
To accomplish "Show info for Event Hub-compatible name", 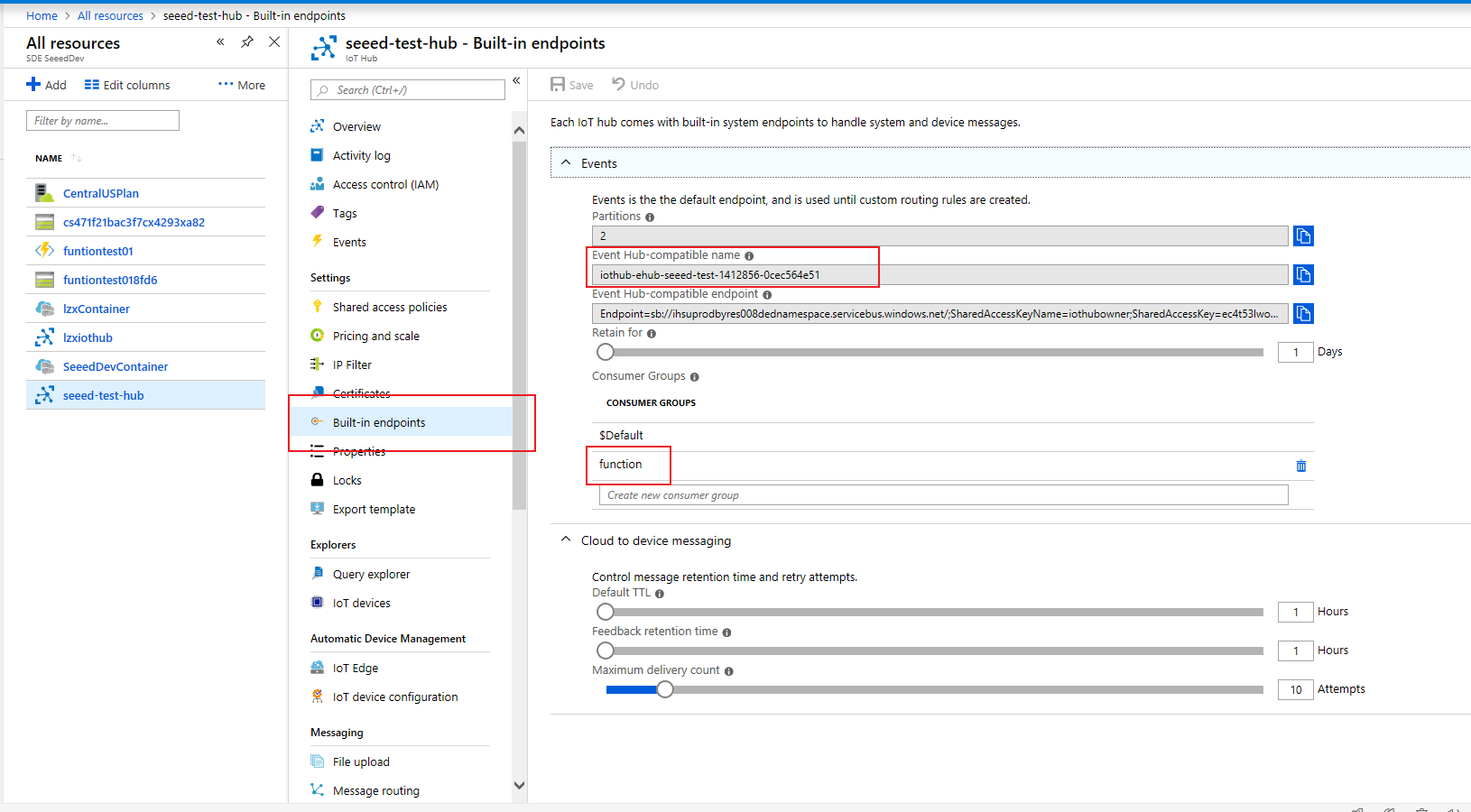I will point(749,256).
